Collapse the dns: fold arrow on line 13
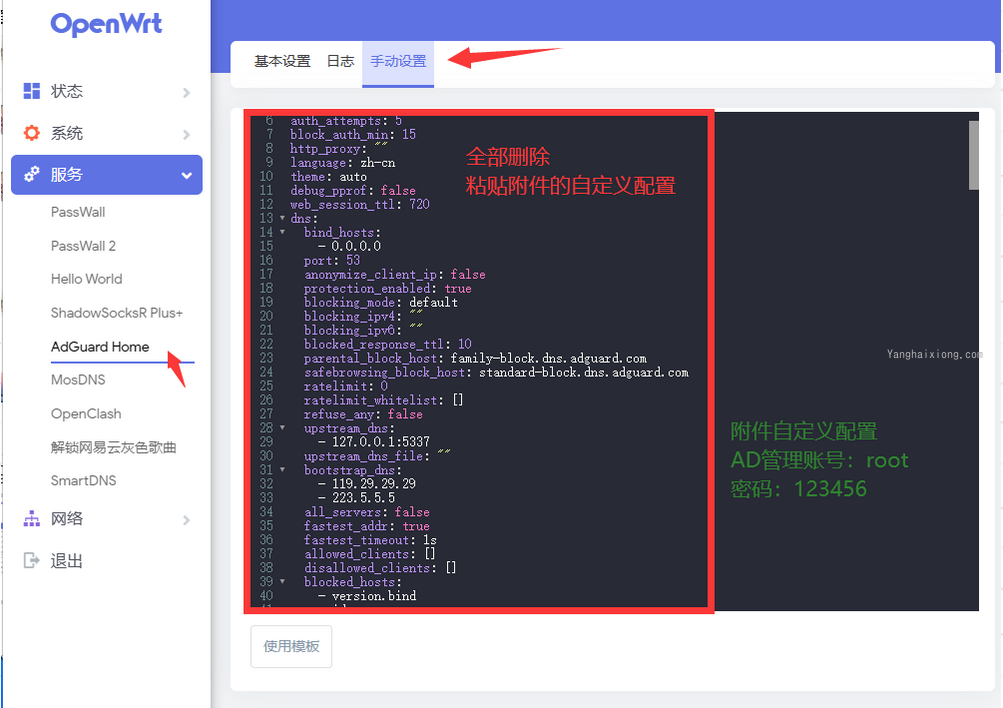The image size is (1003, 708). pos(282,218)
